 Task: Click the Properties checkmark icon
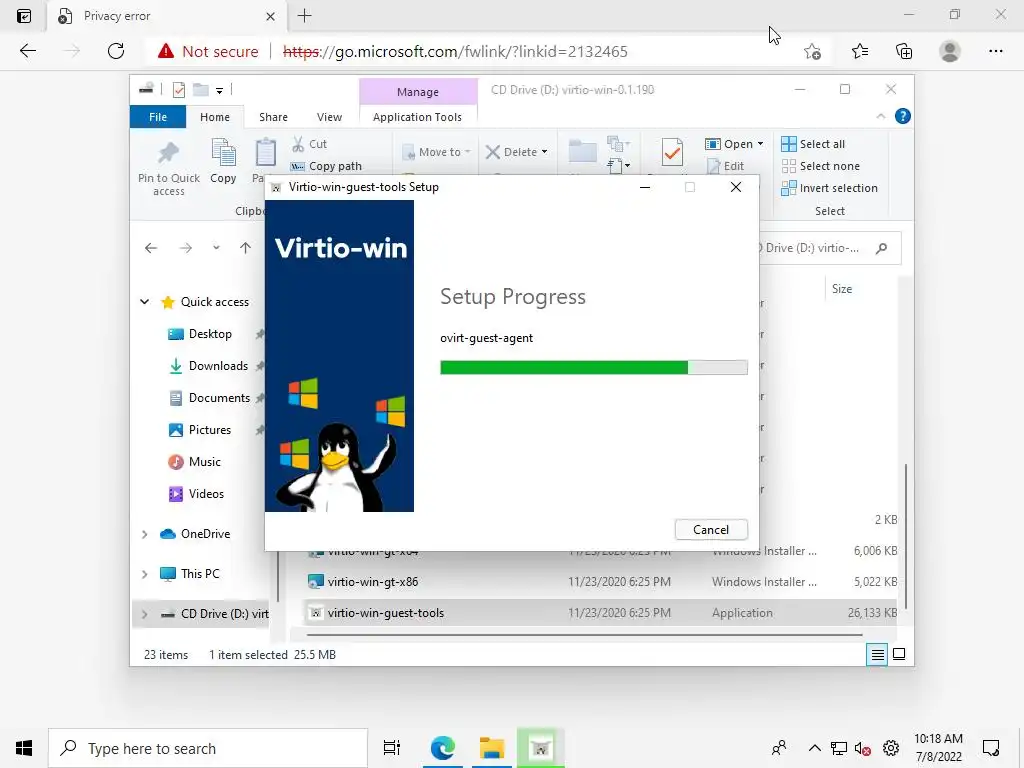672,153
